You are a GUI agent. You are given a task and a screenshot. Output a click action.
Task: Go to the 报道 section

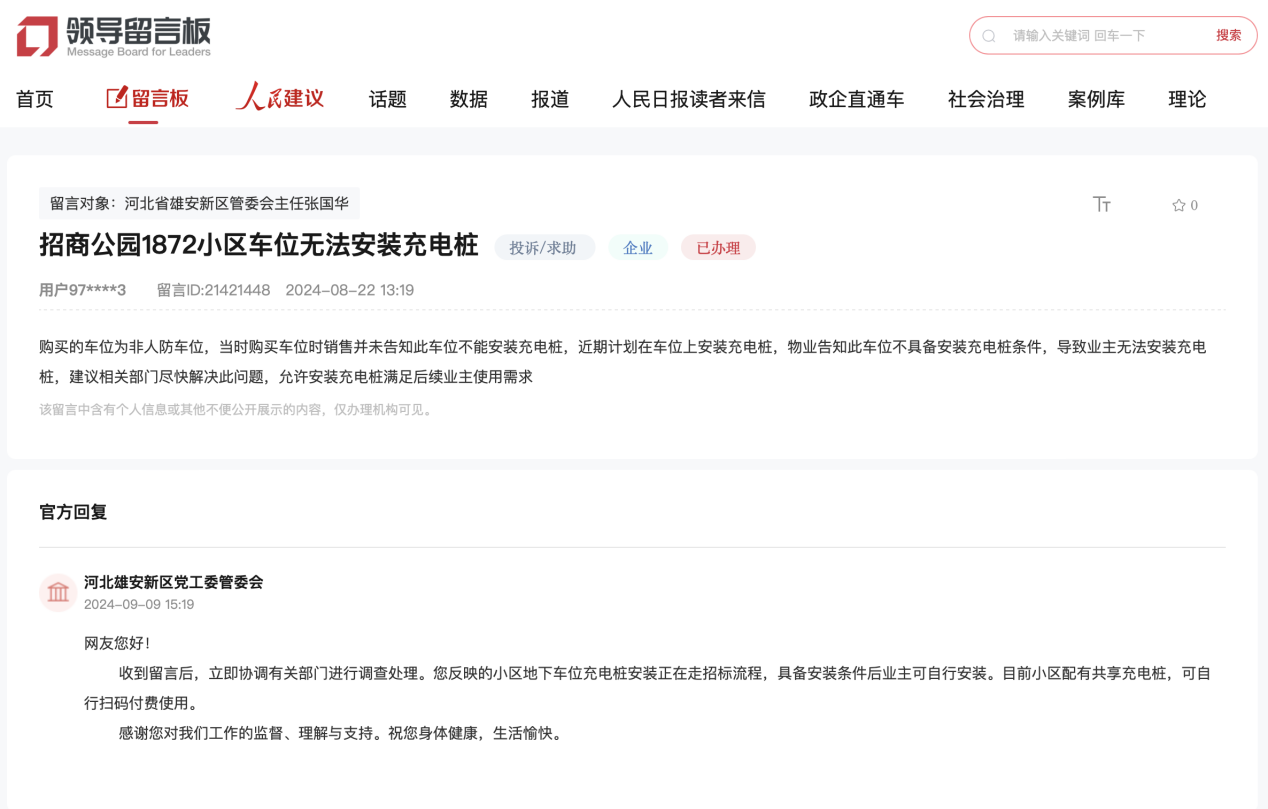[x=550, y=99]
